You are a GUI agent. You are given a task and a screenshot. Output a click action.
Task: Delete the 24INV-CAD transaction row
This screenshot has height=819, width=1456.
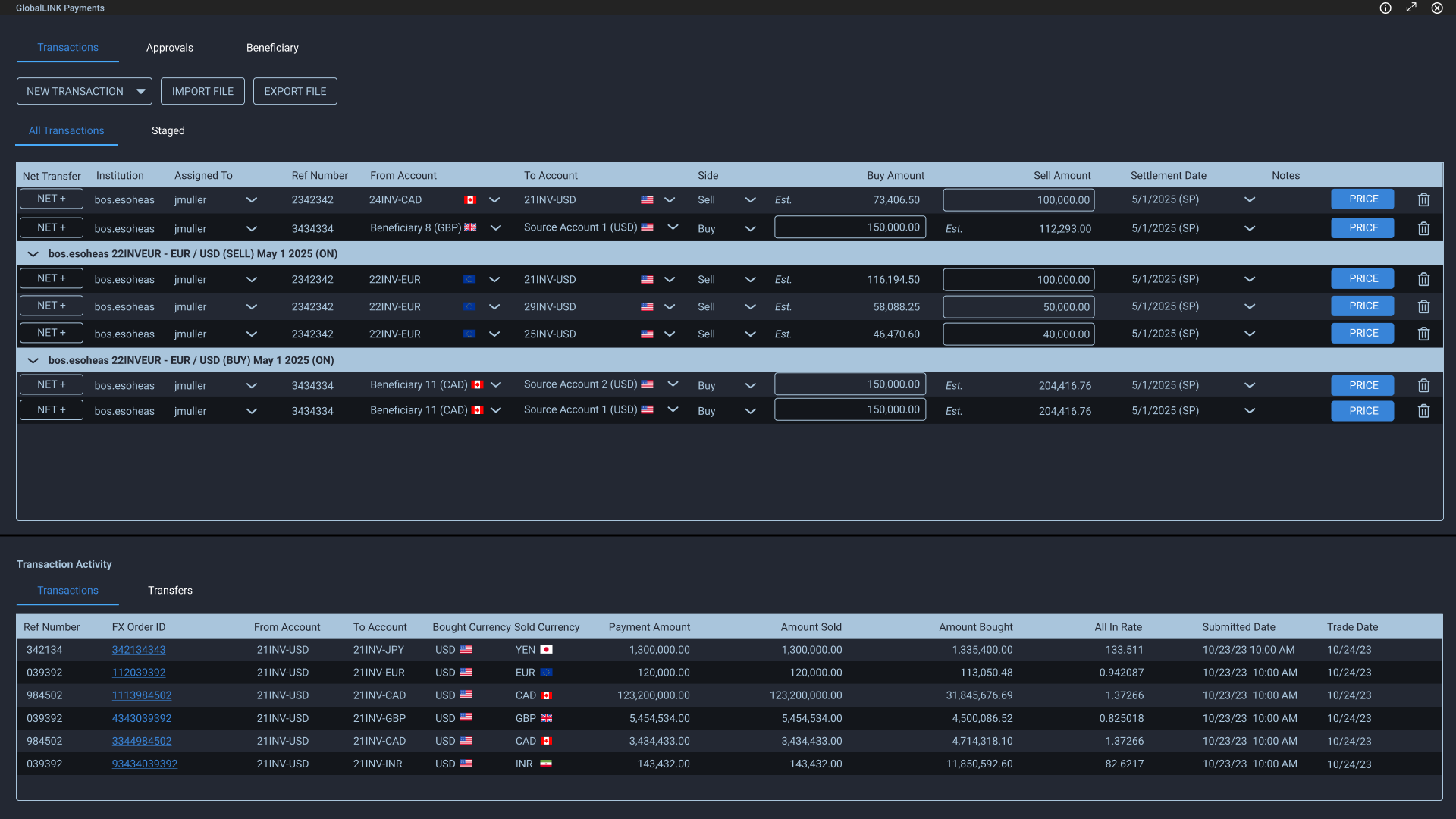point(1423,199)
